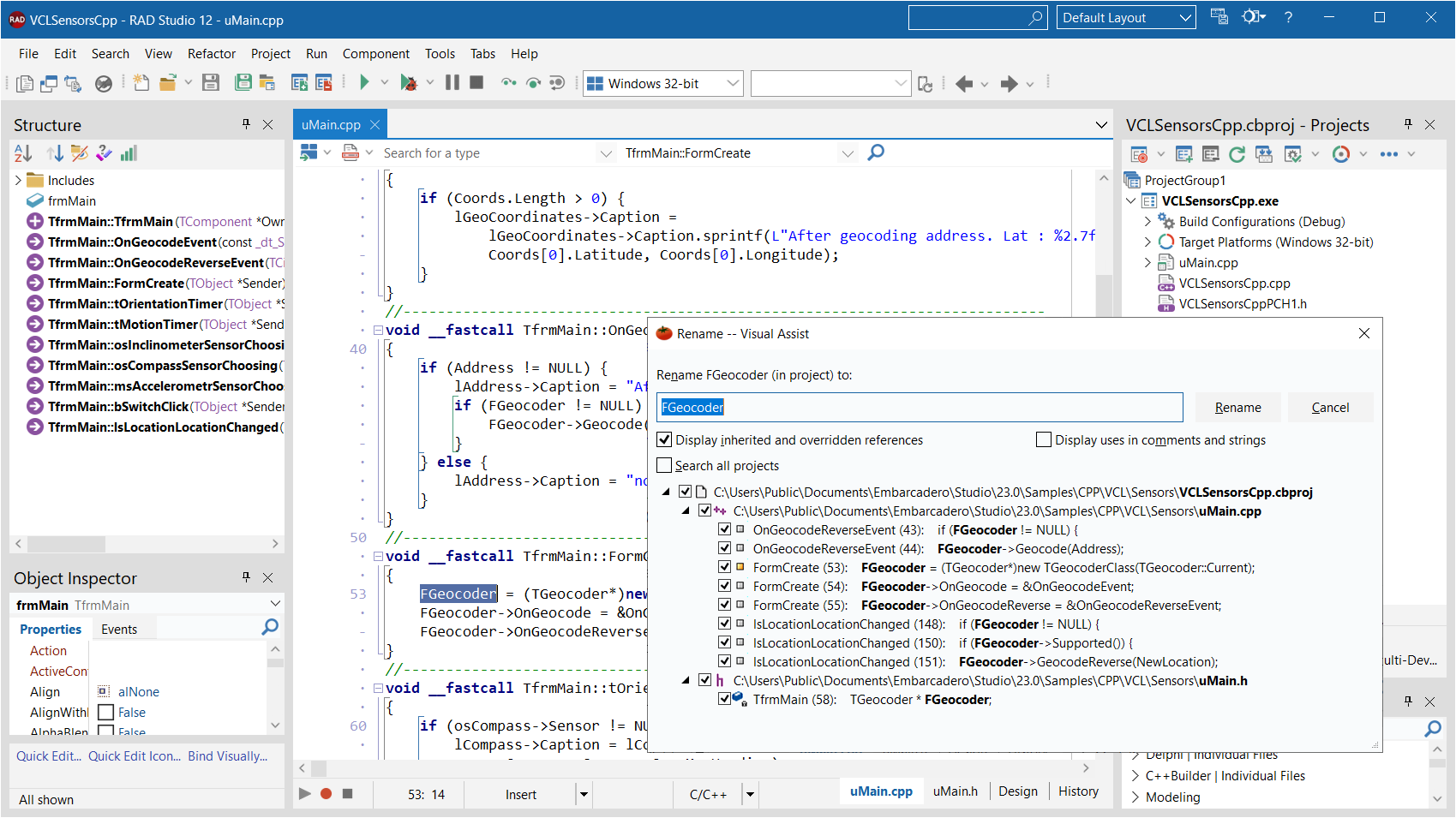Uncheck the TfrmMain (58) header reference checkbox
Image resolution: width=1456 pixels, height=818 pixels.
(x=725, y=699)
